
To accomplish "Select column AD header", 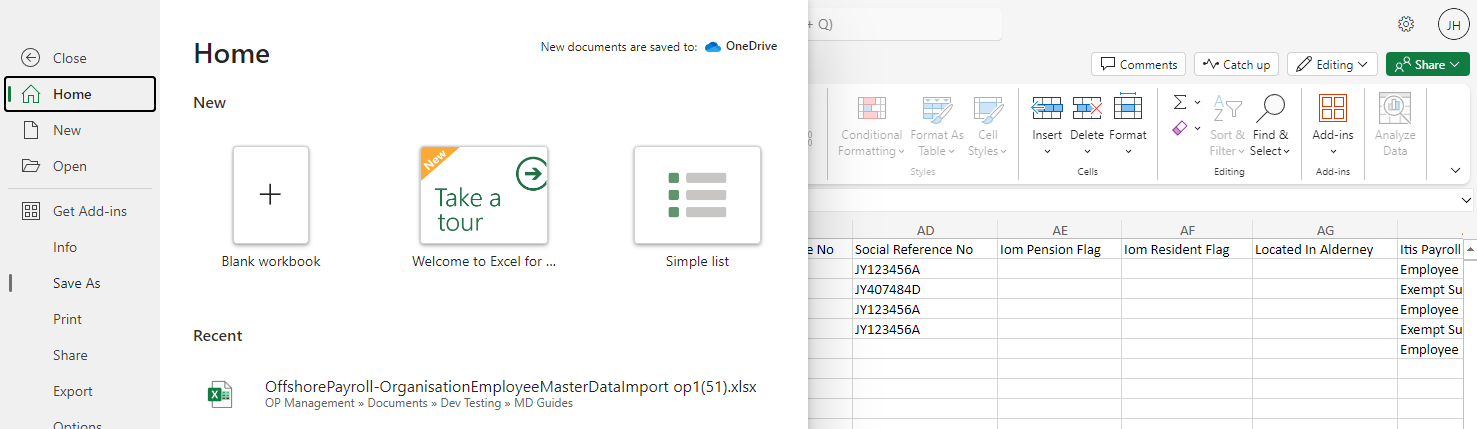I will [925, 230].
